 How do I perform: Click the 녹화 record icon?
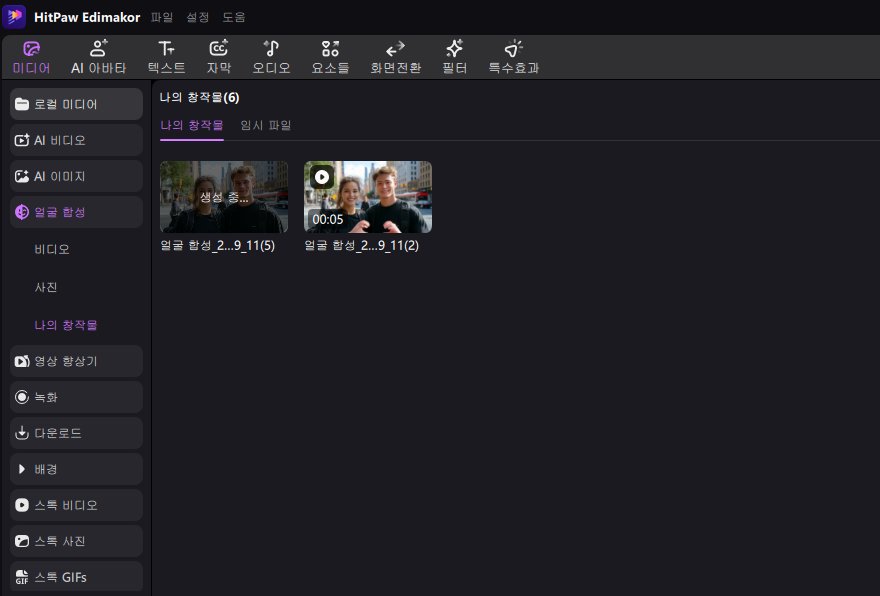point(22,397)
